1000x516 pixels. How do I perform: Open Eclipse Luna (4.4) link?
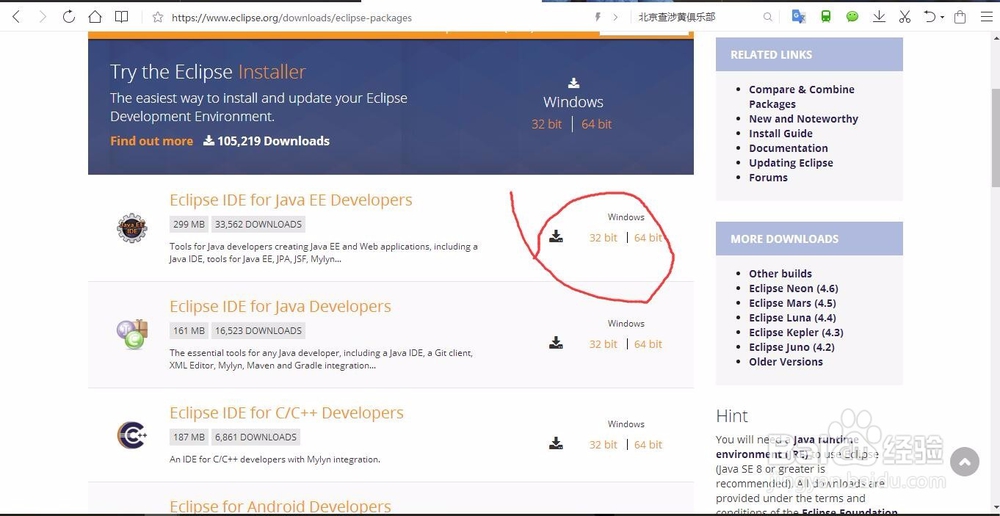(x=792, y=318)
